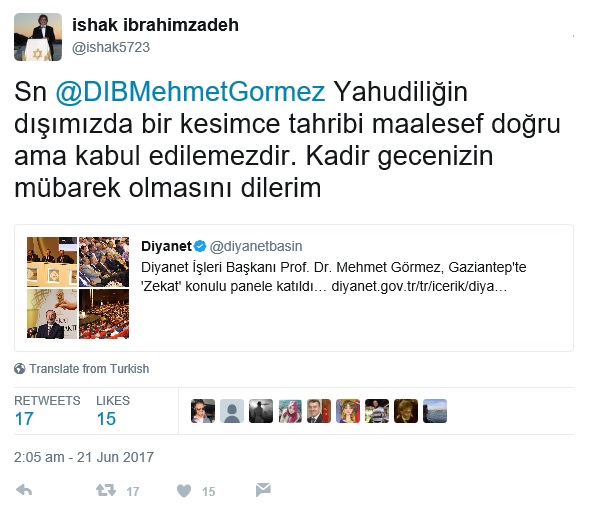Open last liker avatar with seaside photo
Viewport: 595px width, 510px height.
(x=435, y=411)
